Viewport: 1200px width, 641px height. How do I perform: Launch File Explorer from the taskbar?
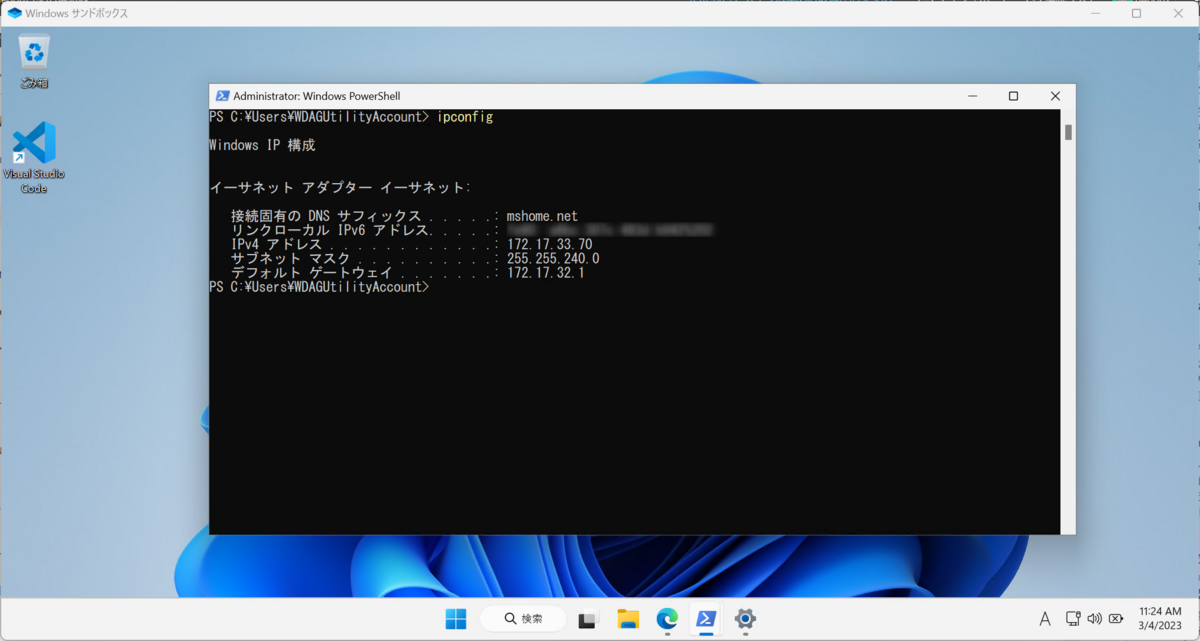pos(628,619)
